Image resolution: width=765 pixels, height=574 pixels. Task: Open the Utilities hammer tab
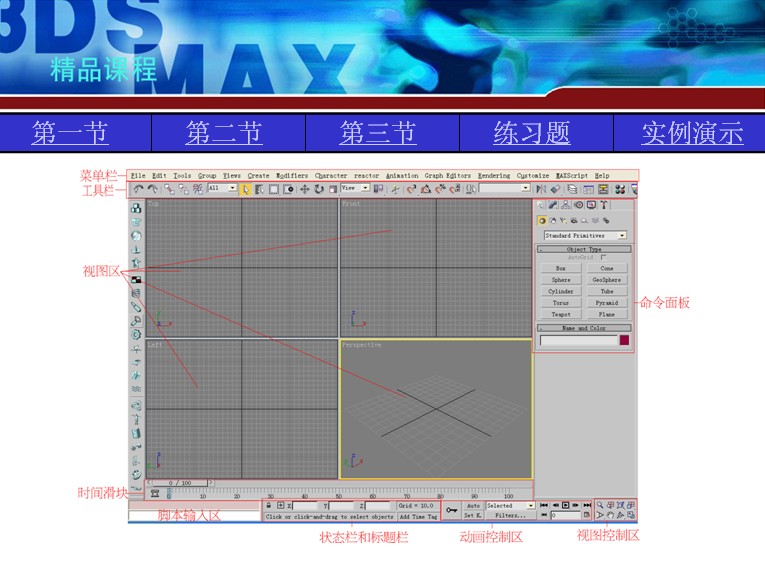pyautogui.click(x=604, y=205)
